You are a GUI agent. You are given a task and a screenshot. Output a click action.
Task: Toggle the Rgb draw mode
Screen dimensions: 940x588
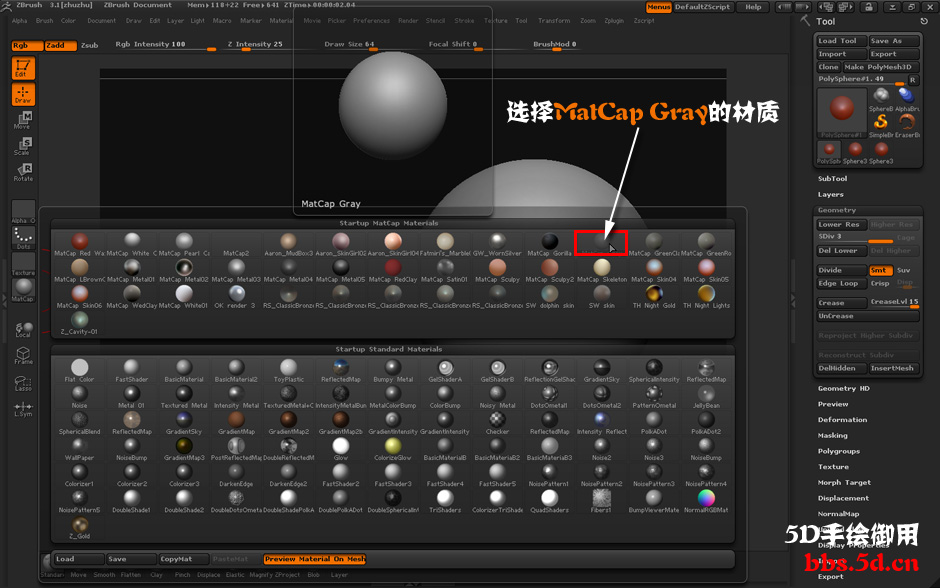click(x=27, y=46)
